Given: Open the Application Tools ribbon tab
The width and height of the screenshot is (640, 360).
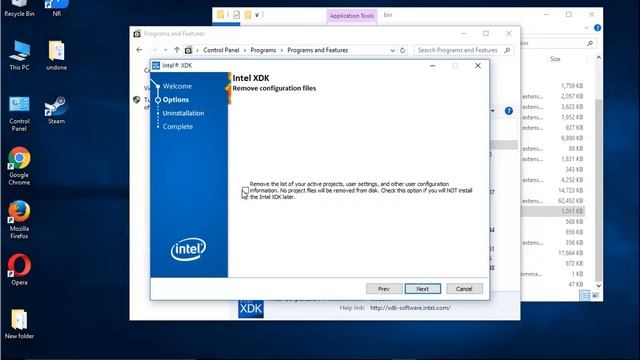Looking at the screenshot, I should point(351,16).
